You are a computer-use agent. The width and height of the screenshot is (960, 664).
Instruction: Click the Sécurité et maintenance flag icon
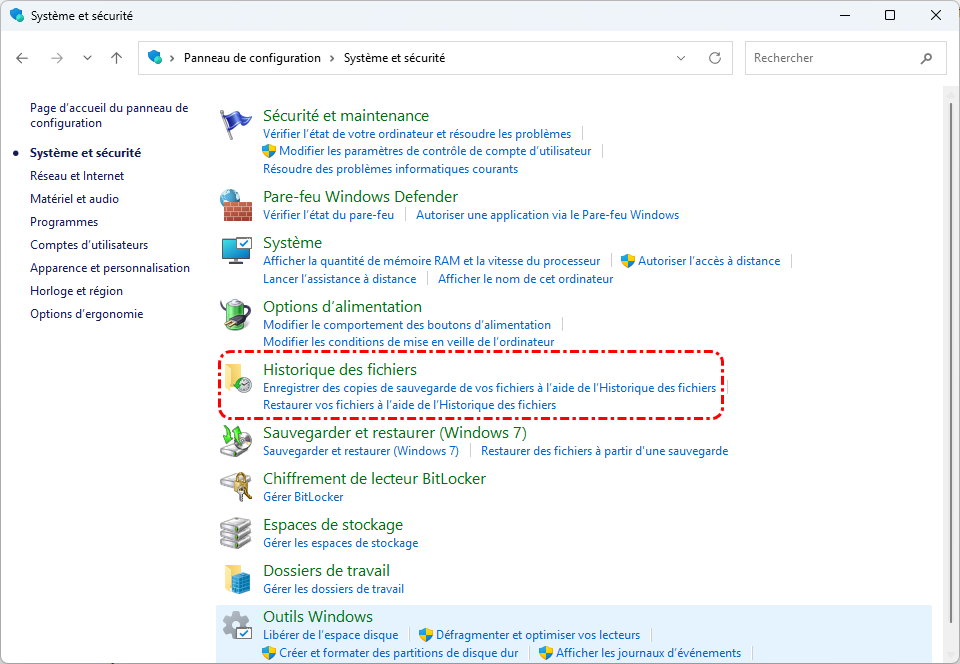(x=236, y=123)
